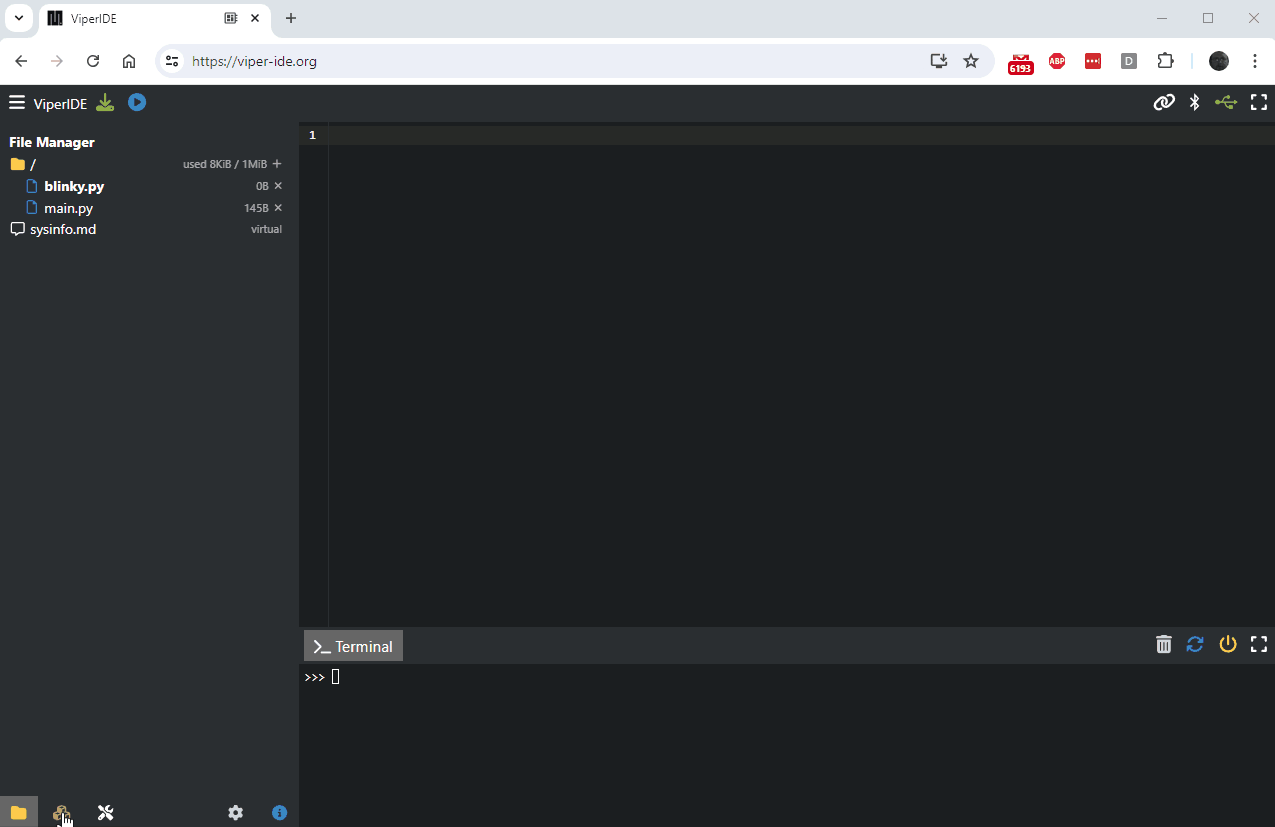Image resolution: width=1275 pixels, height=827 pixels.
Task: Expand the editor to fullscreen
Action: (x=1258, y=101)
